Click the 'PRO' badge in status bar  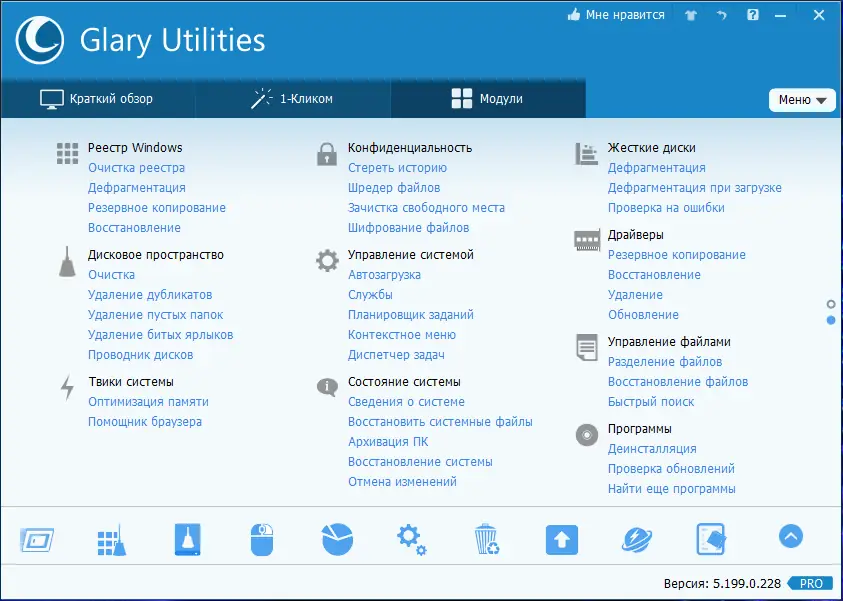coord(811,583)
